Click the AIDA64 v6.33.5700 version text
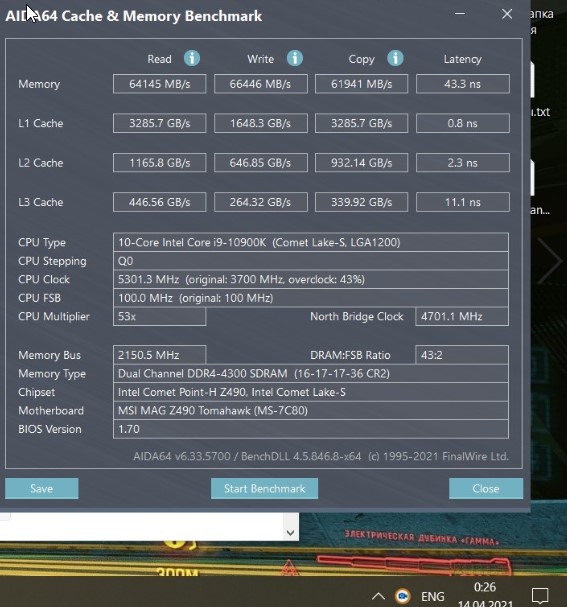 point(321,456)
